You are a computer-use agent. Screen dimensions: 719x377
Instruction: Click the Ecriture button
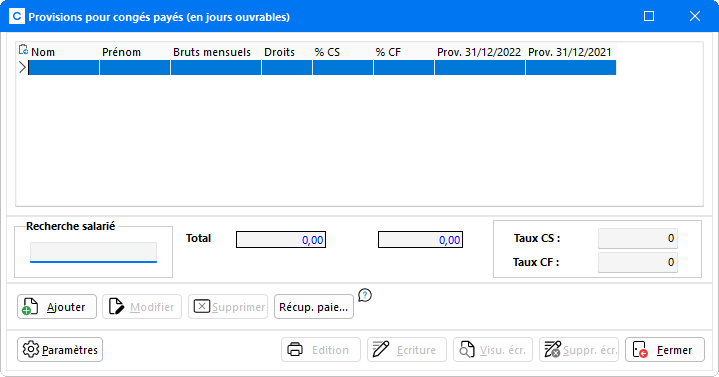[407, 349]
